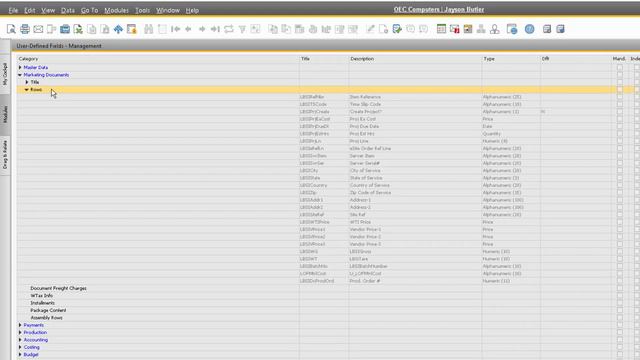Tick Mandatory checkbox for Time Slip Code row

tap(620, 104)
